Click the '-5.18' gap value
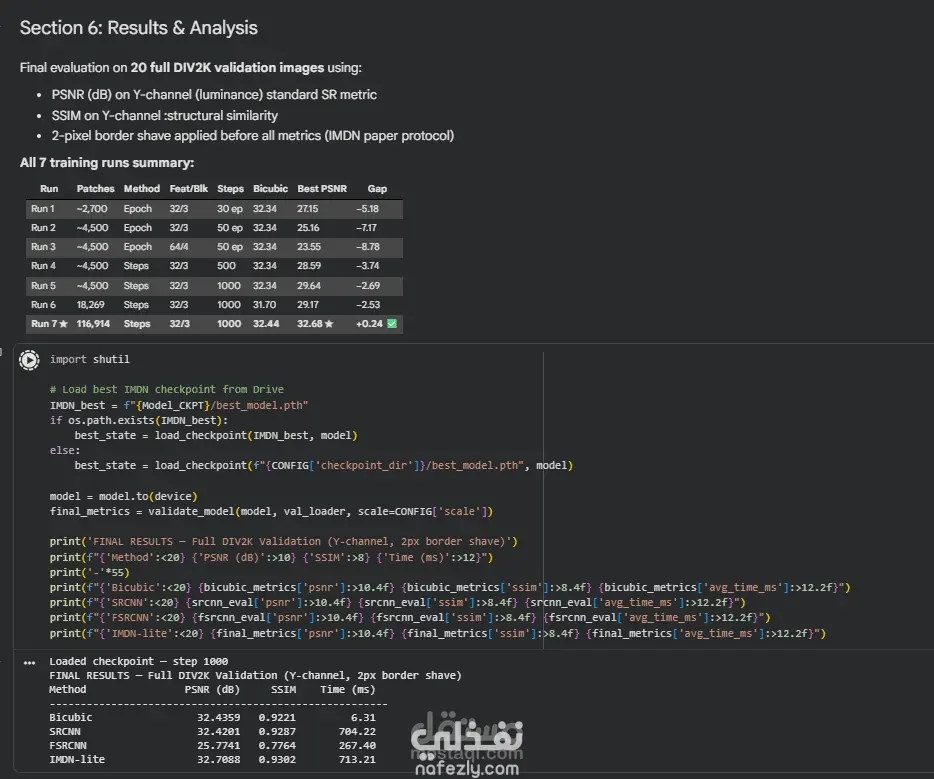 point(367,208)
